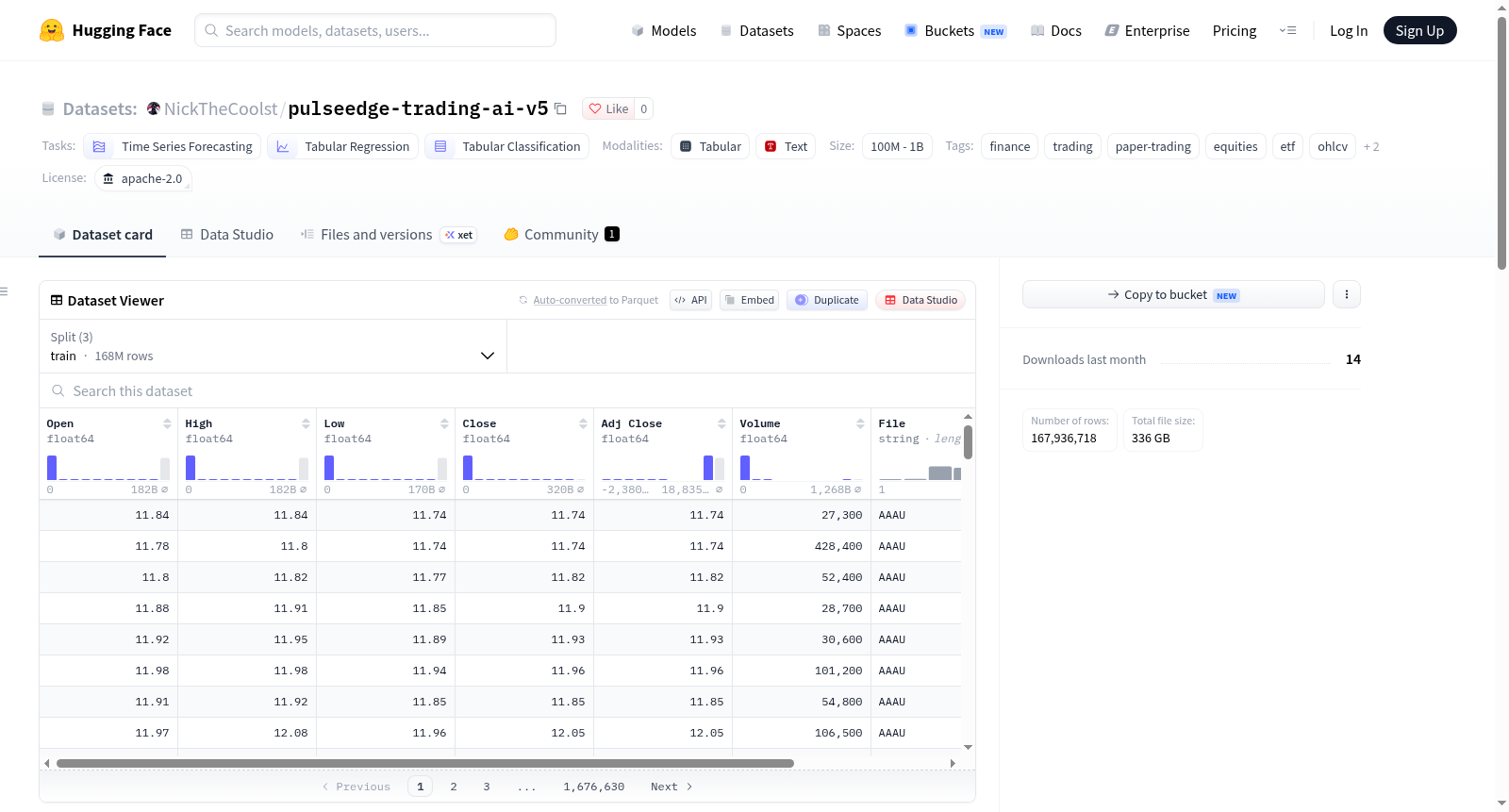Click the Log In link

[1349, 30]
